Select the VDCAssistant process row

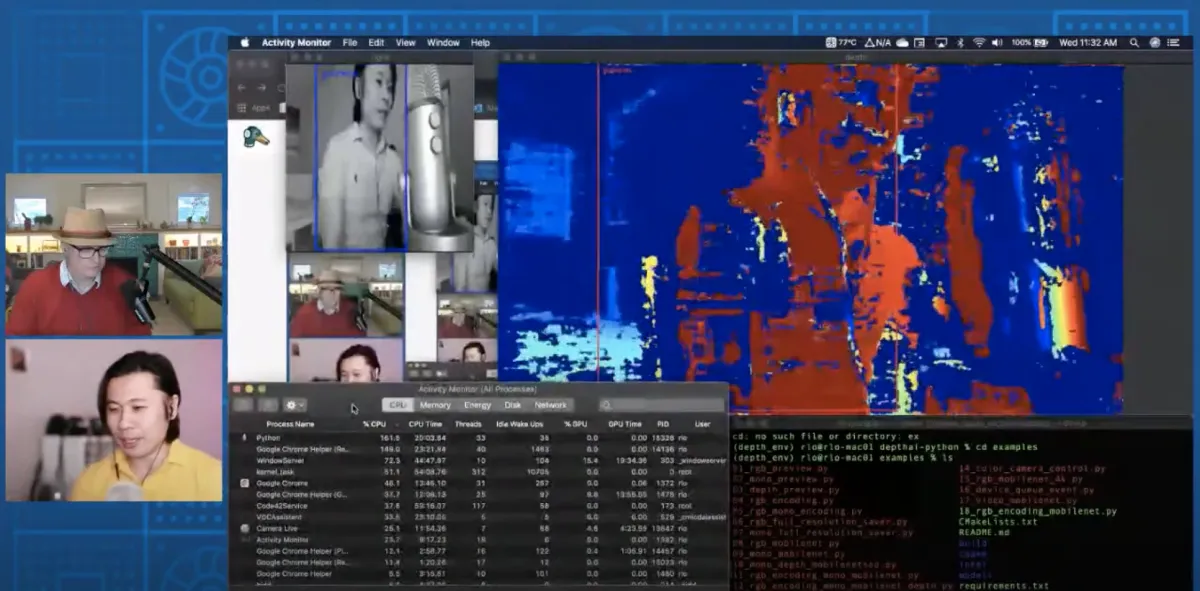(479, 517)
